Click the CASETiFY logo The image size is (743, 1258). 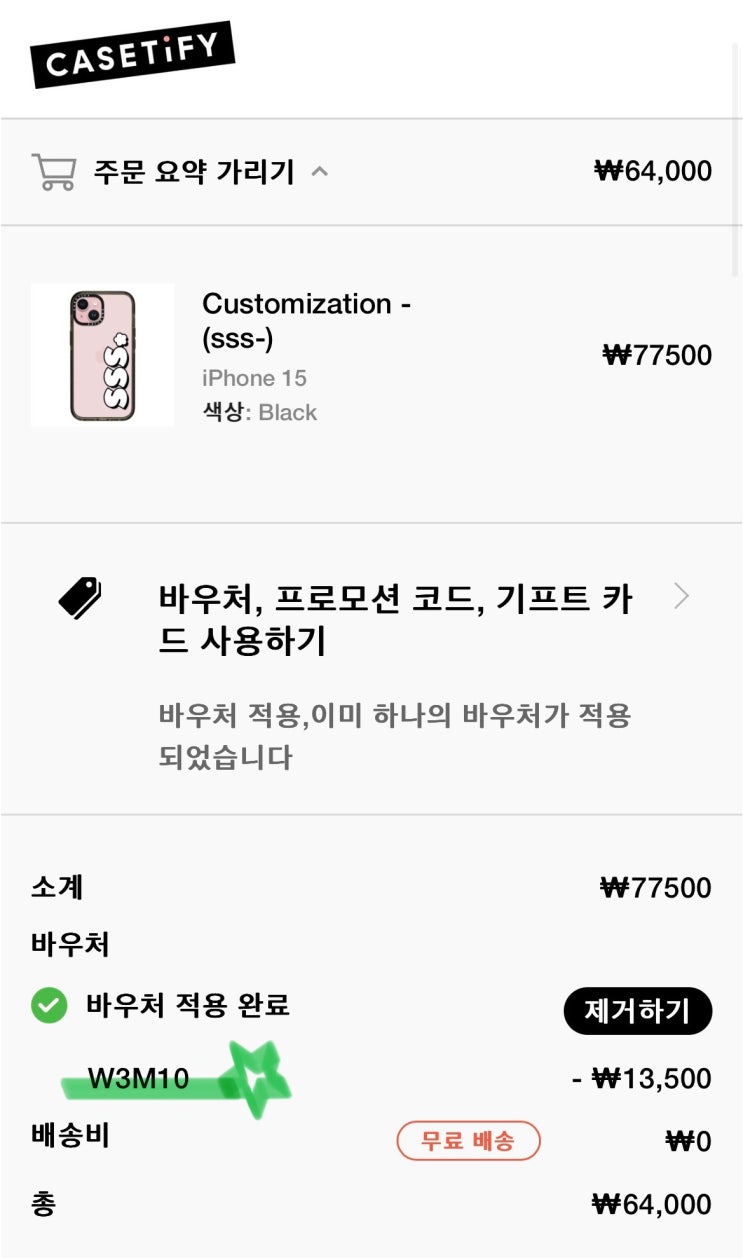click(x=131, y=55)
